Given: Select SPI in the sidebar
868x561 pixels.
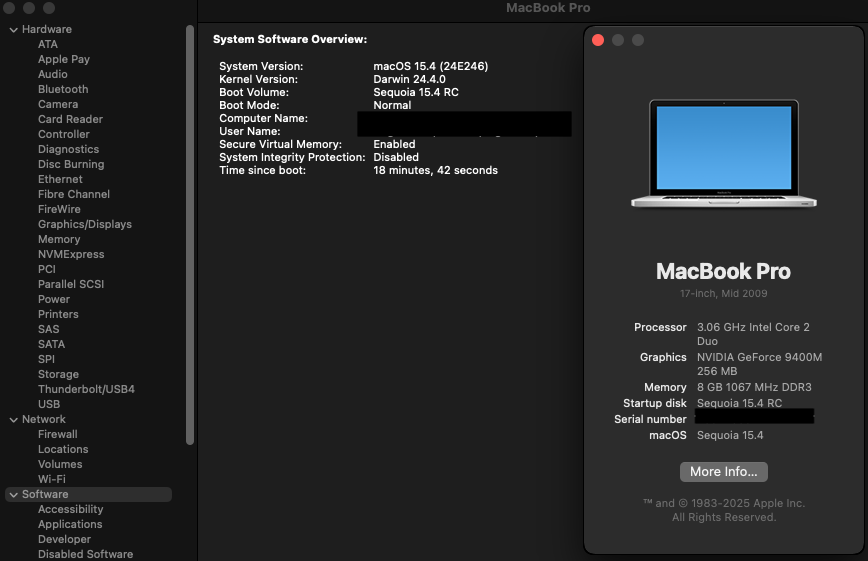Looking at the screenshot, I should click(46, 359).
